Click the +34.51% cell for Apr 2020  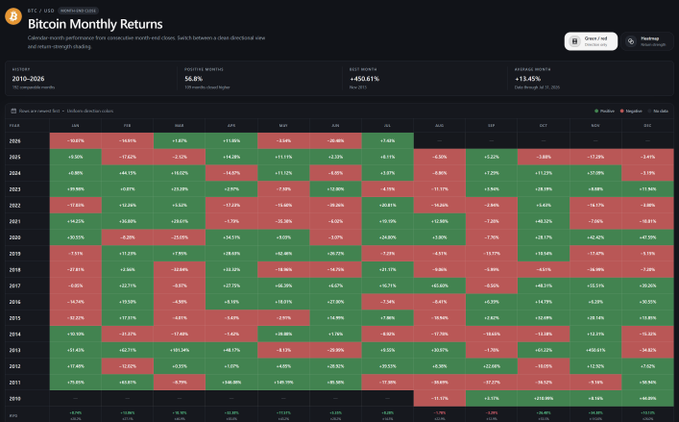[x=231, y=238]
